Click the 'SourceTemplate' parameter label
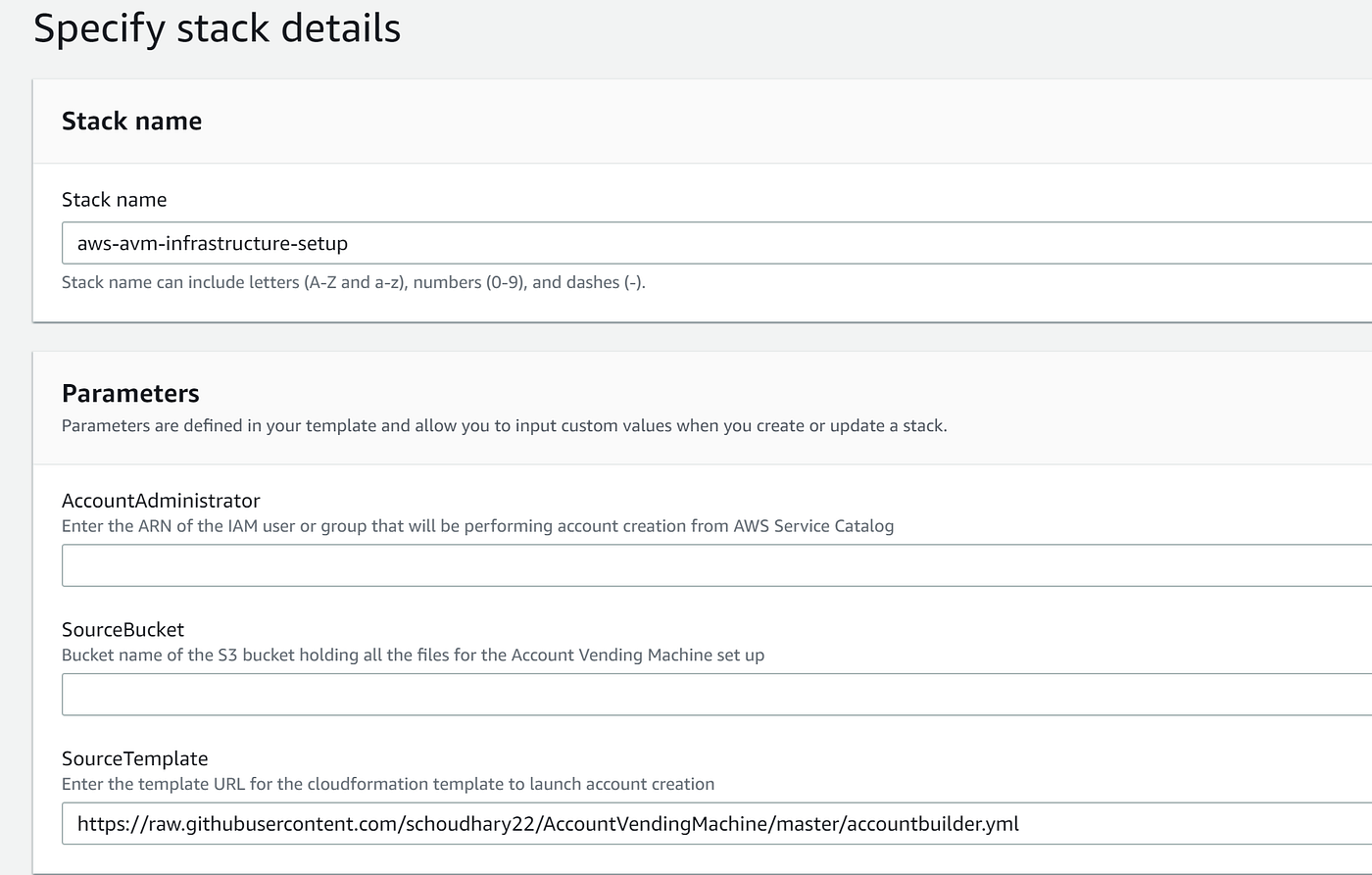Image resolution: width=1372 pixels, height=875 pixels. pyautogui.click(x=134, y=758)
